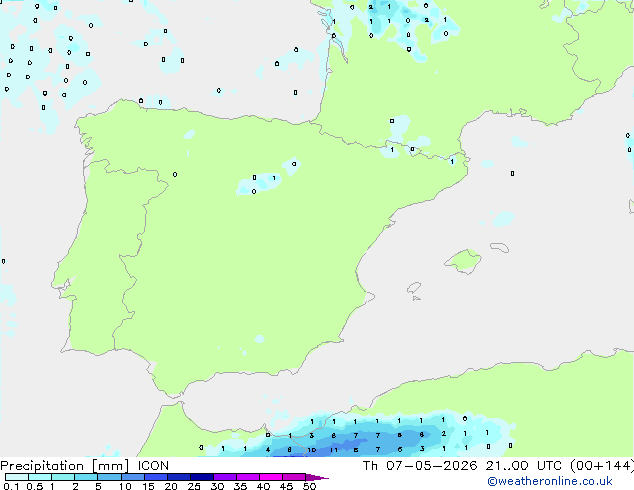Screen dimensions: 634x490
Task: Click the 2–5 mm legend swatch
Action: click(86, 477)
